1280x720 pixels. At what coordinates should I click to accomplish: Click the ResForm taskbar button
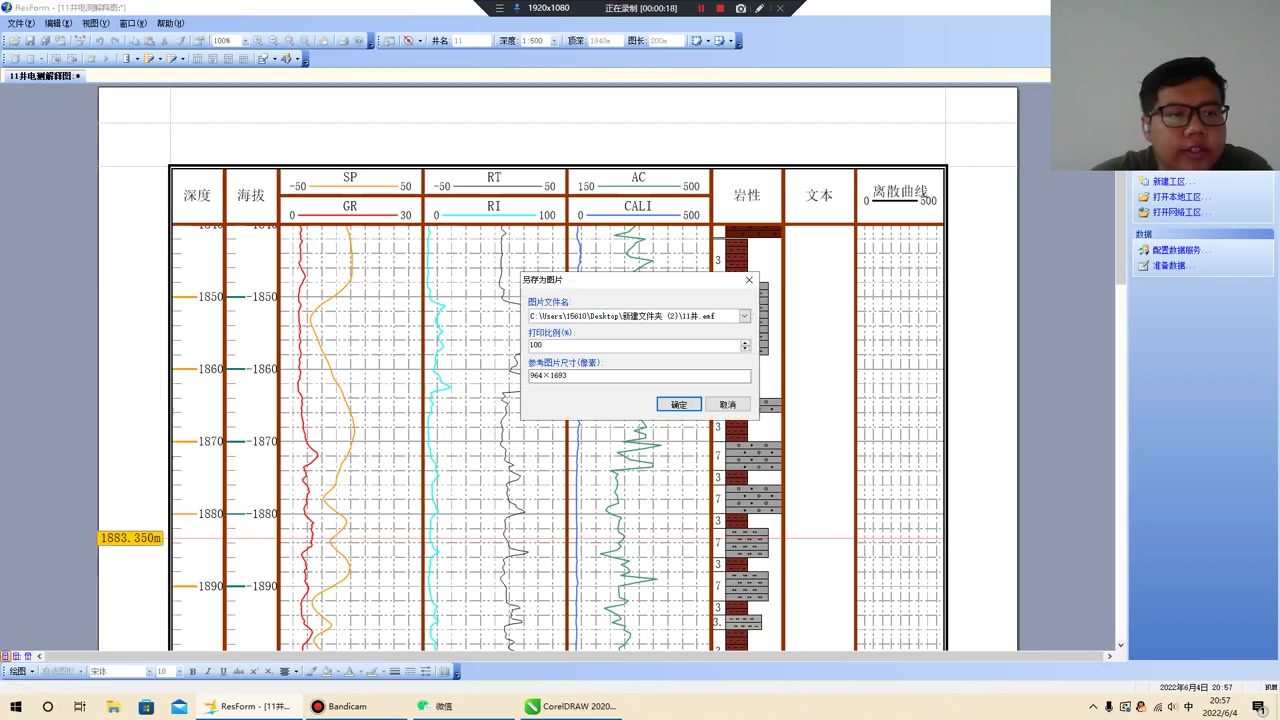click(x=248, y=706)
